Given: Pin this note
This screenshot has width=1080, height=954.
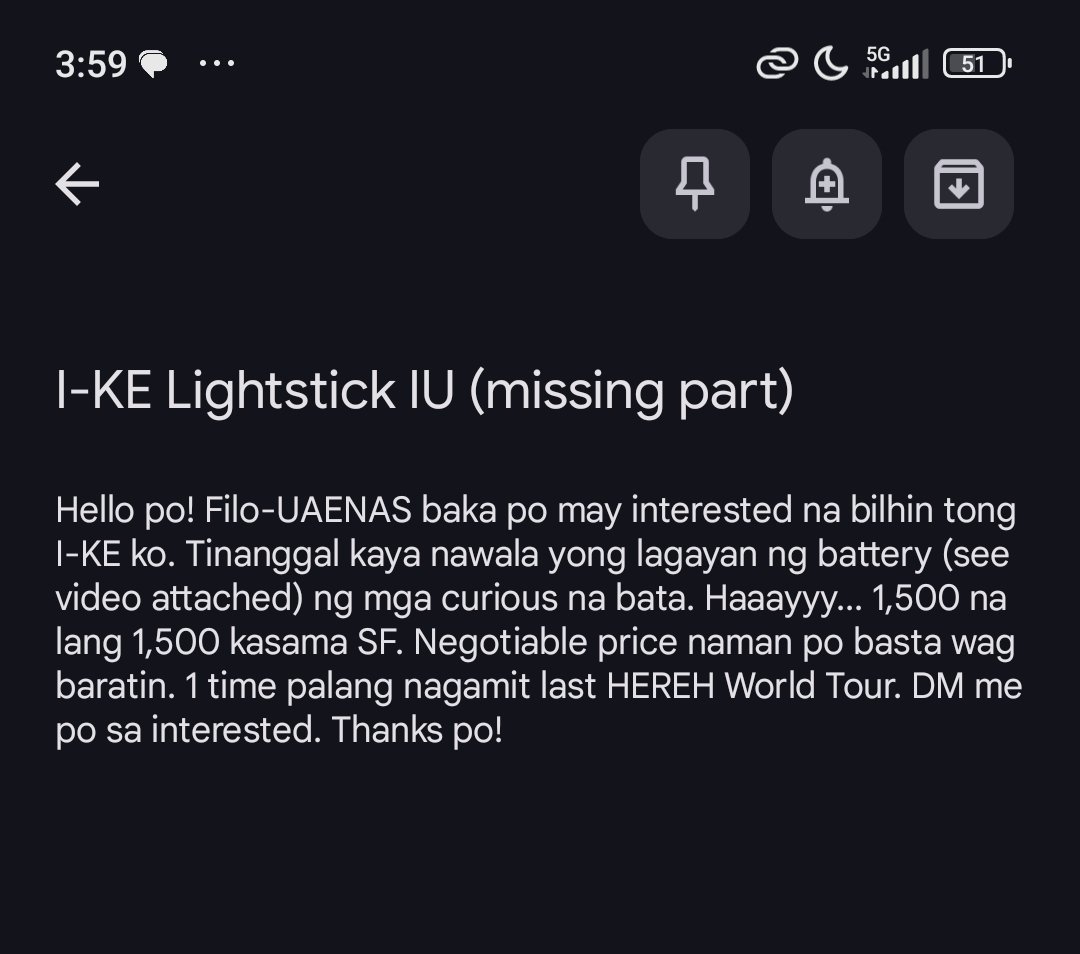Looking at the screenshot, I should point(695,184).
